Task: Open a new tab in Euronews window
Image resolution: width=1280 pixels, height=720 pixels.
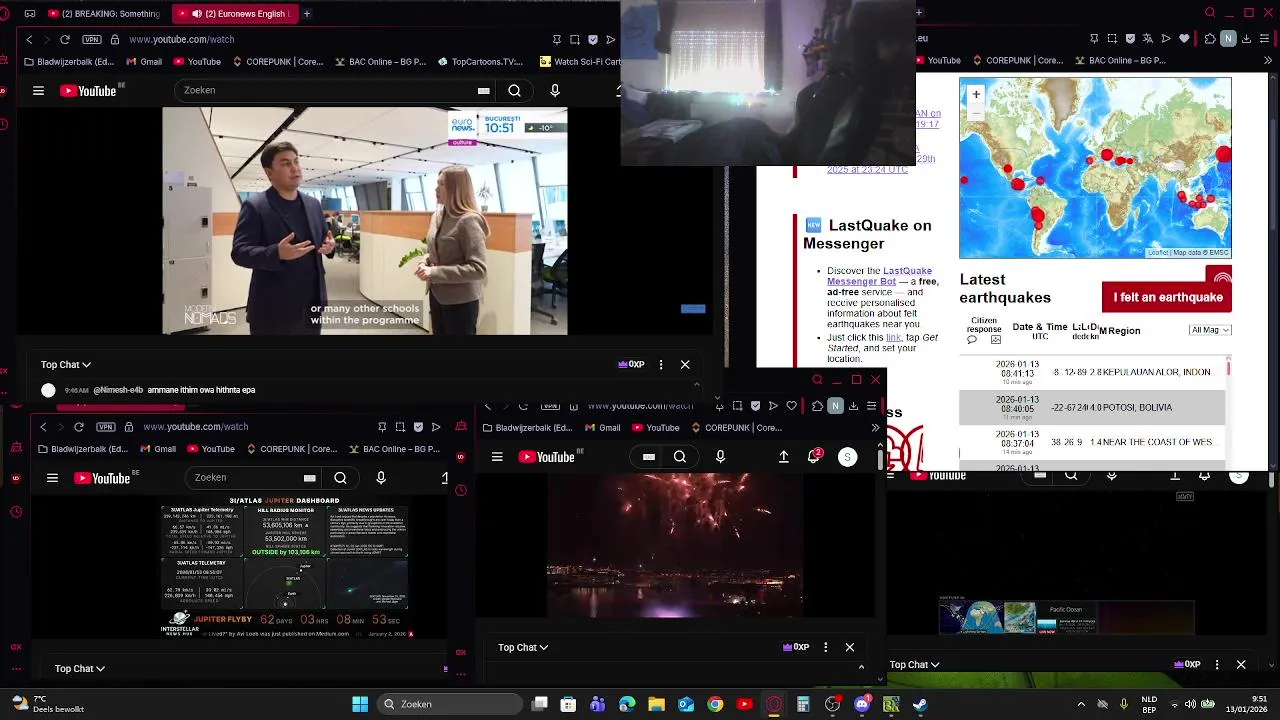Action: click(x=307, y=14)
